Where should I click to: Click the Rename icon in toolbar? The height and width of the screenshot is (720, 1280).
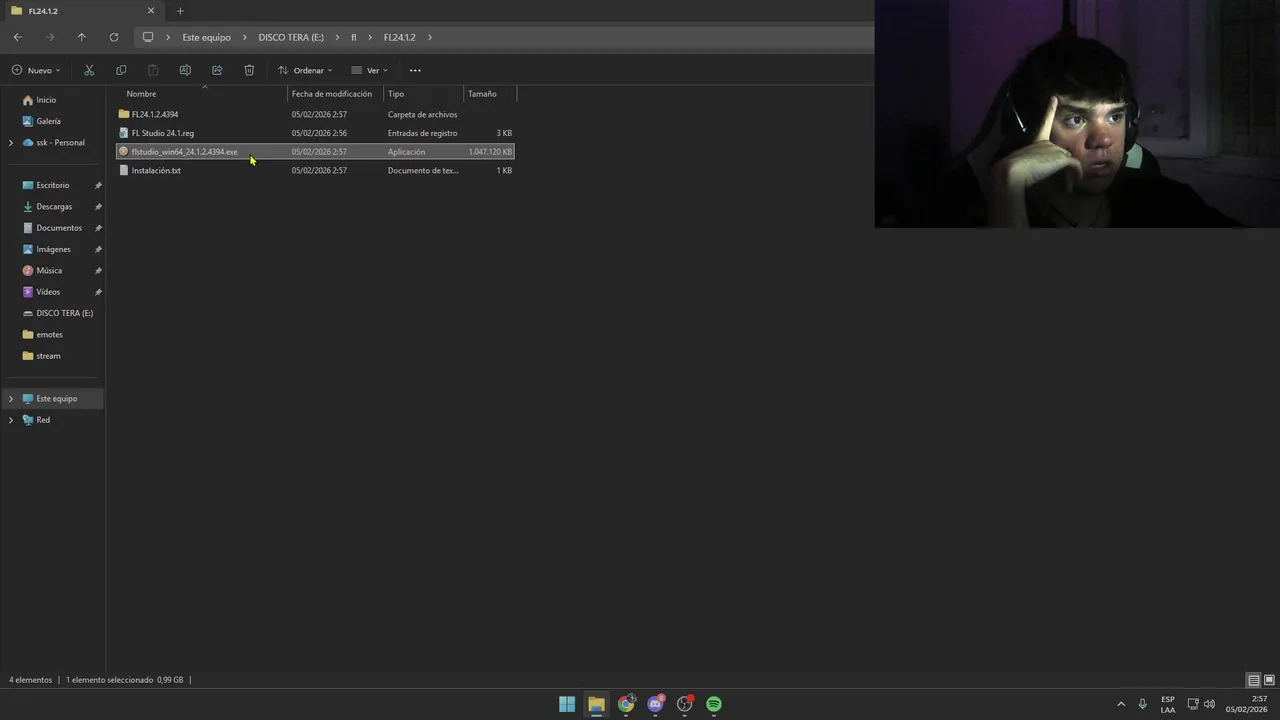185,70
